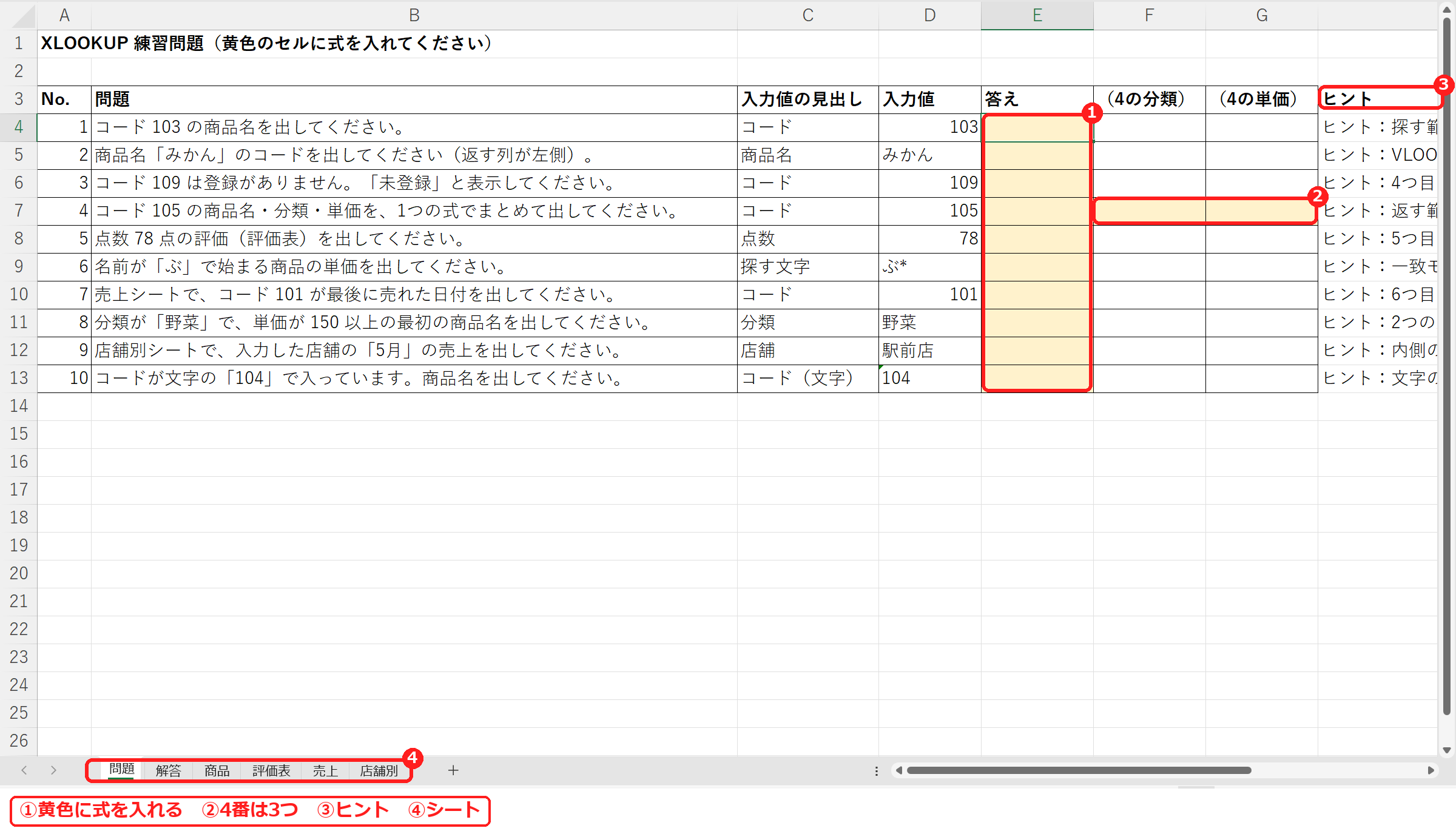The height and width of the screenshot is (831, 1456).
Task: Select the 問題 sheet tab
Action: click(x=121, y=770)
